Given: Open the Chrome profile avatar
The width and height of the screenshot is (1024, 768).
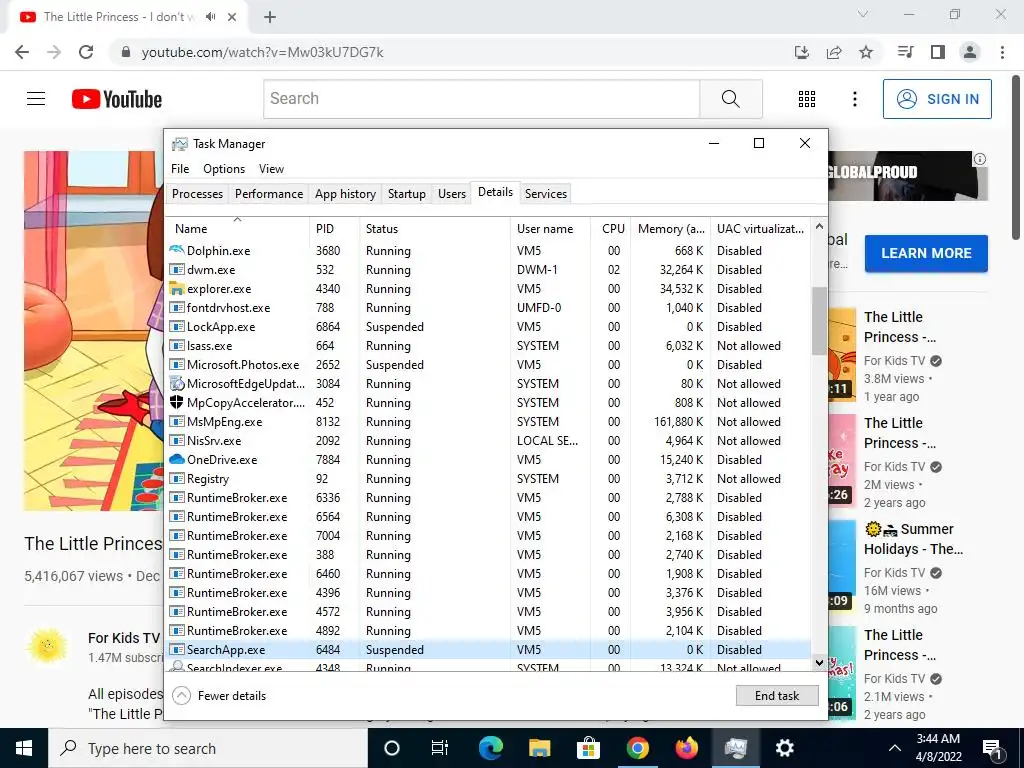Looking at the screenshot, I should point(970,52).
